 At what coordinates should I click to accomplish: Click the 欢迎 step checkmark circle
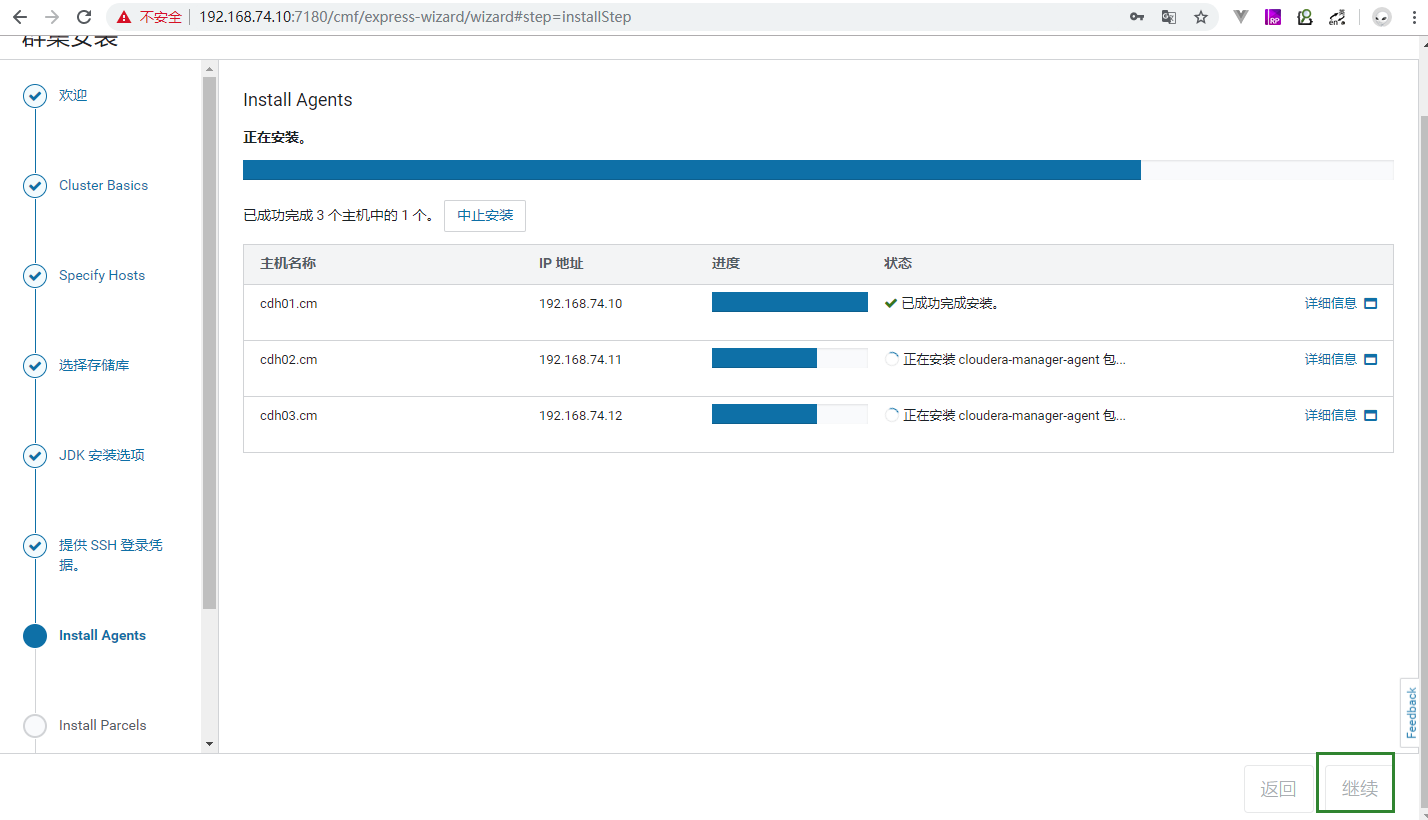(x=35, y=96)
